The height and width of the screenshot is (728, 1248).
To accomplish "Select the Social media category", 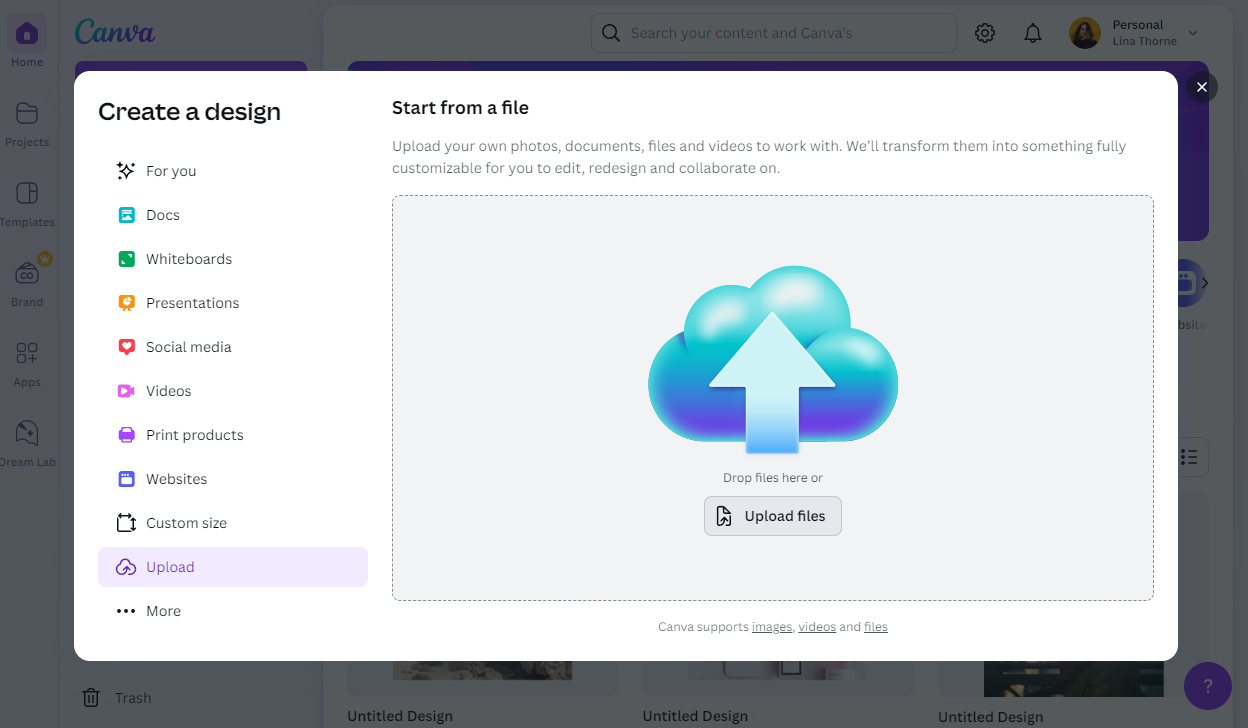I will coord(233,347).
